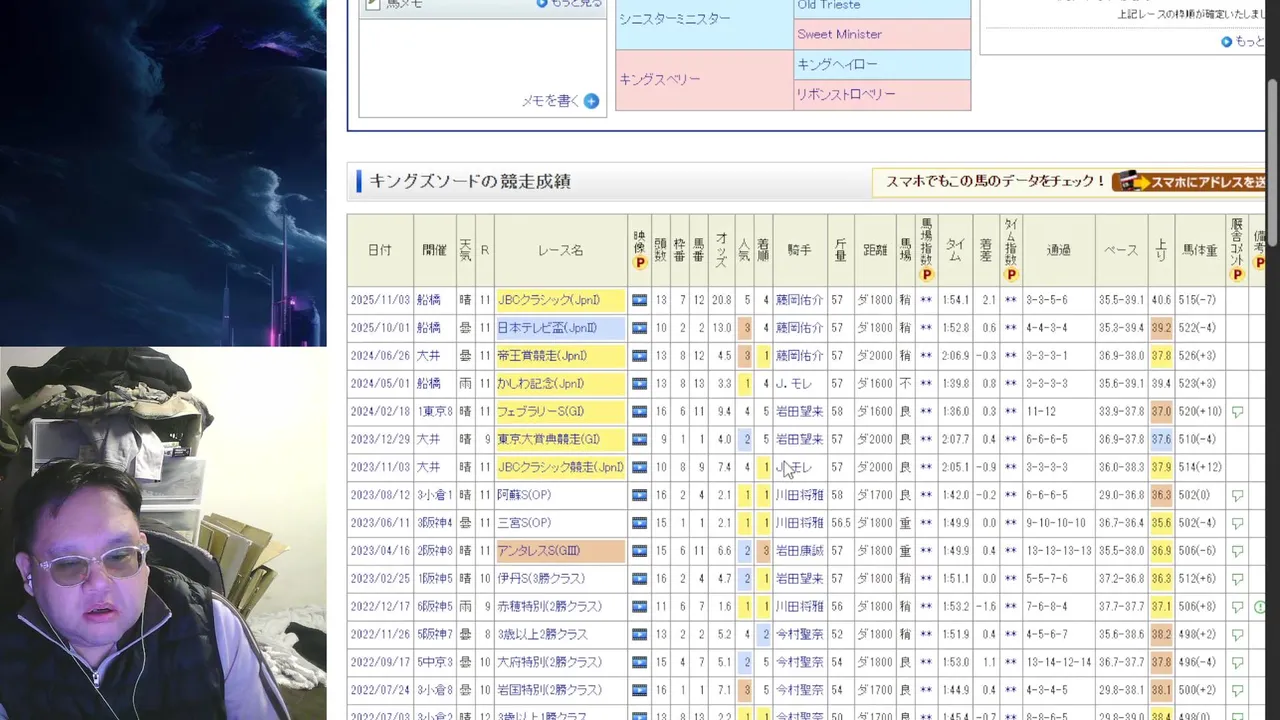Screen dimensions: 1280x720
Task: Click venue 5中京3 in 2022/09/17 row
Action: tap(435, 662)
